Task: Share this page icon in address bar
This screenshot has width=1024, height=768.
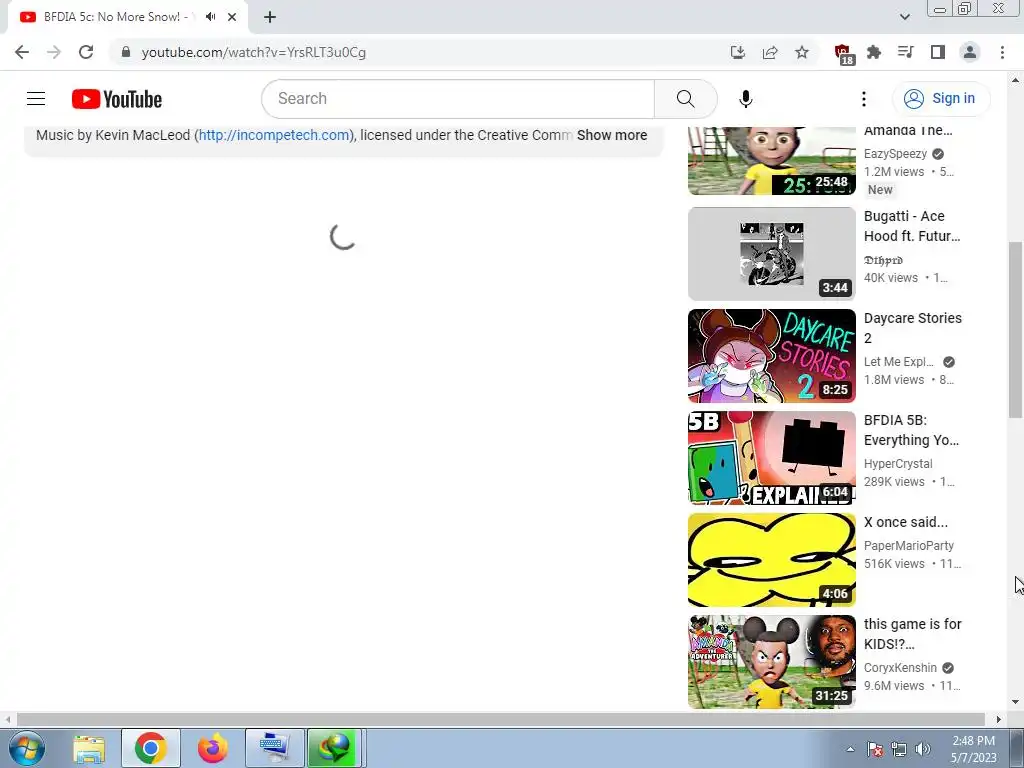Action: [770, 52]
